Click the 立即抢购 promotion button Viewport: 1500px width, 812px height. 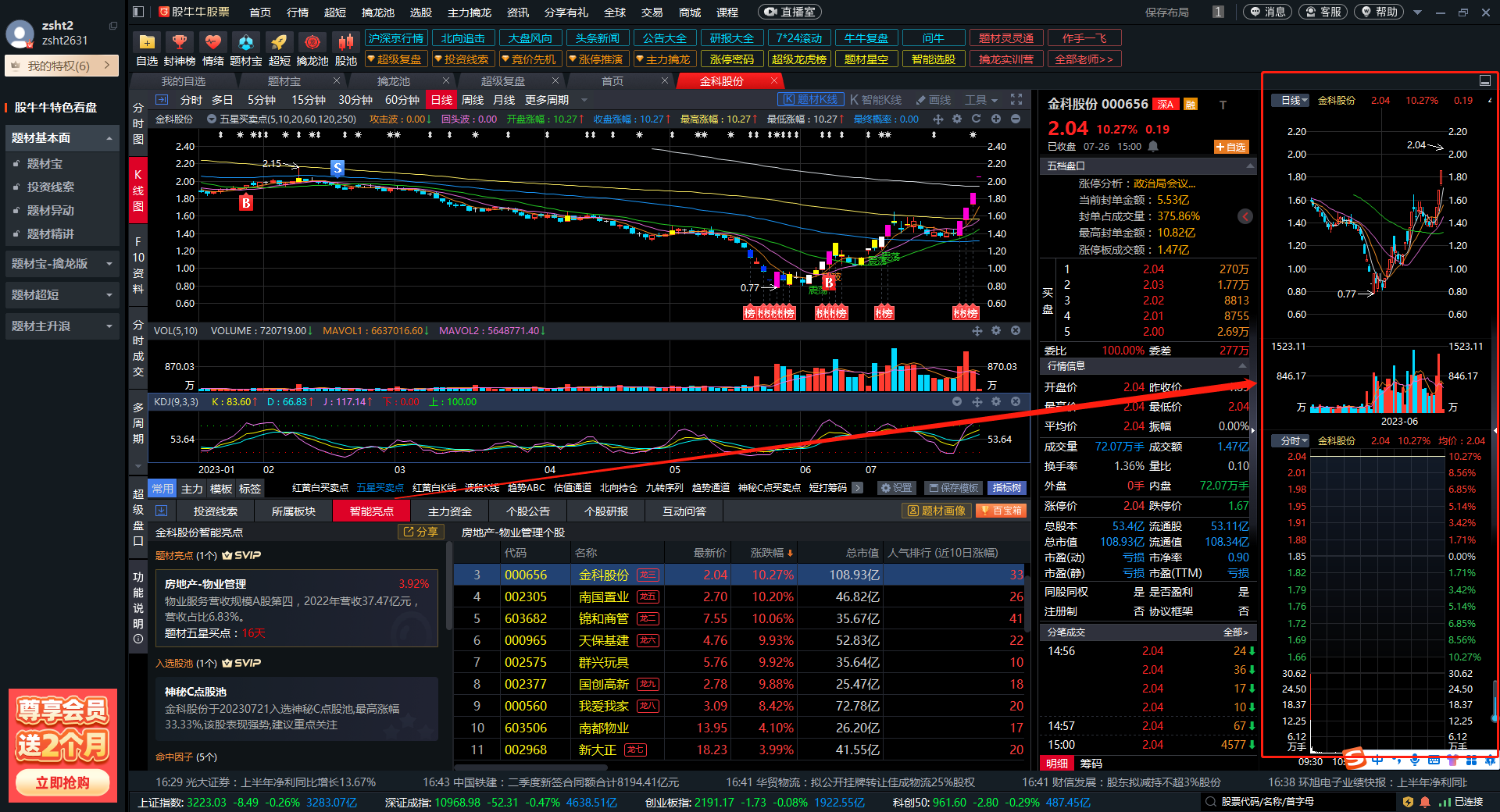pos(62,782)
